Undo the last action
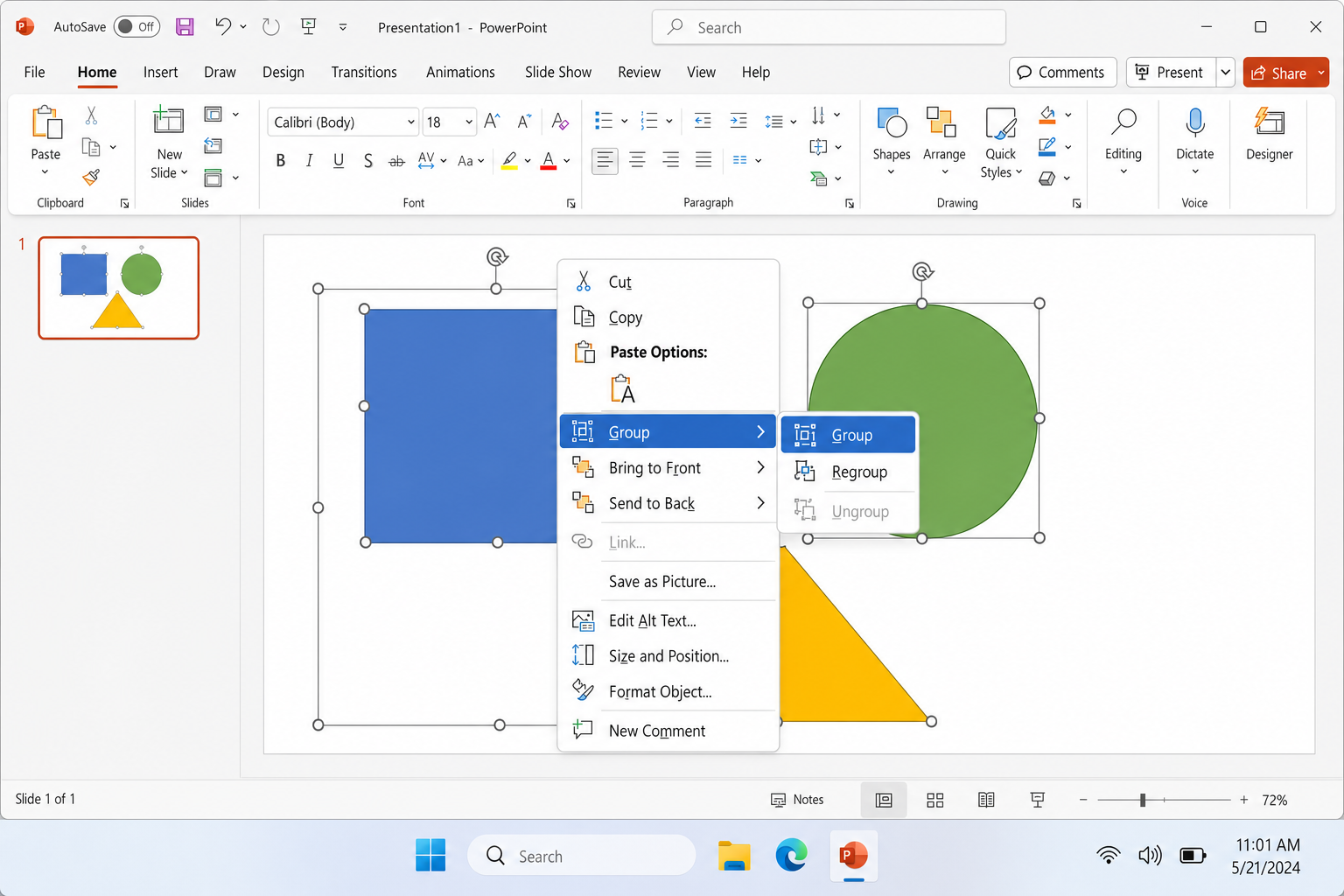The height and width of the screenshot is (896, 1344). click(223, 27)
